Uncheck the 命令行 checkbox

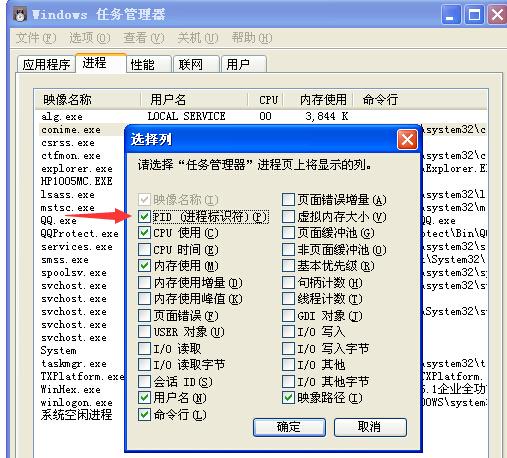pos(144,414)
